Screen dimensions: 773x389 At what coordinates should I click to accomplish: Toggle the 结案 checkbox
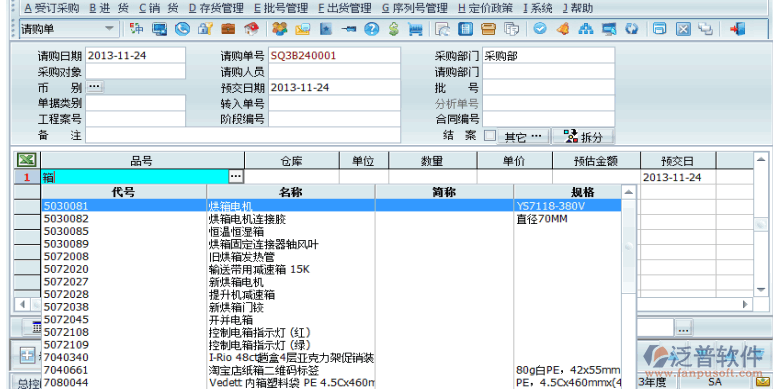(x=490, y=136)
